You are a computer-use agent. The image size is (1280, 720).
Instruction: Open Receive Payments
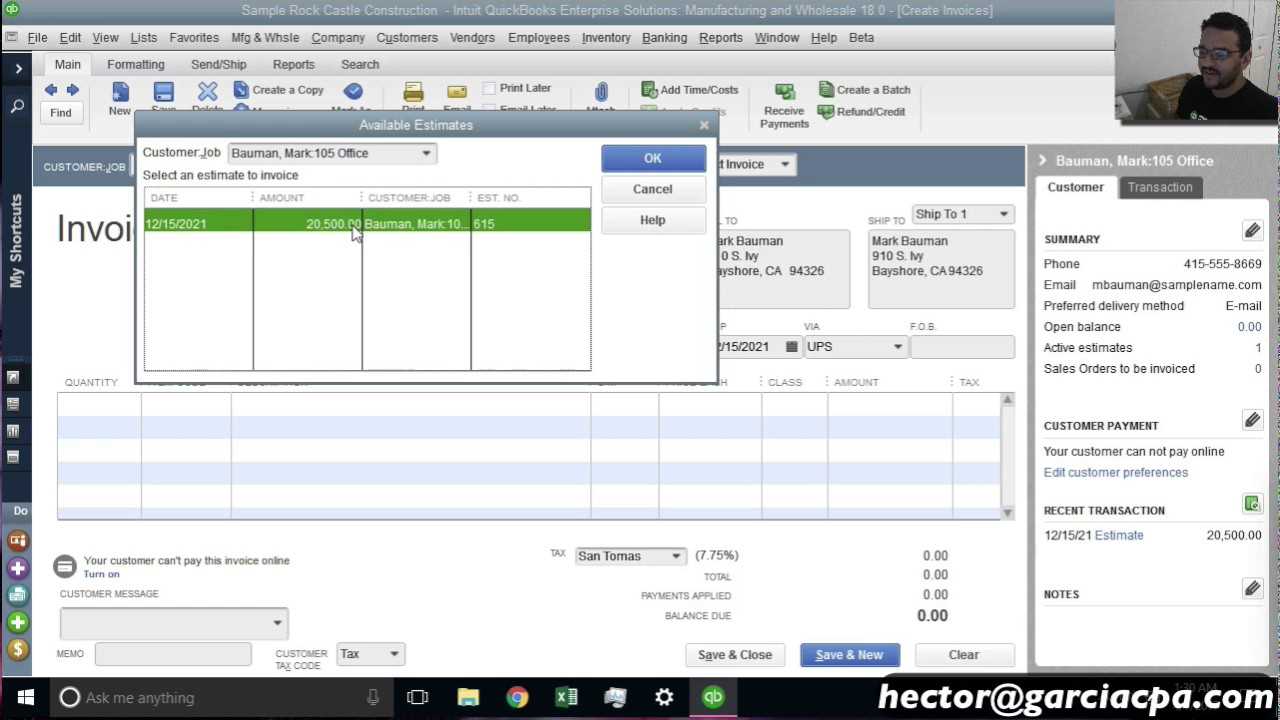[x=784, y=106]
